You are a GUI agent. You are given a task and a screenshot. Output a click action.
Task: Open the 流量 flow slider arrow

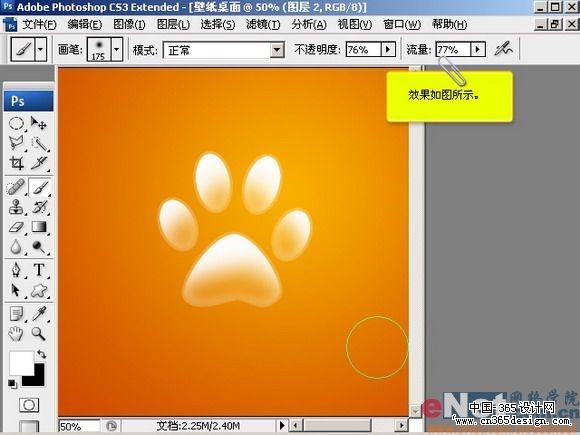(478, 49)
